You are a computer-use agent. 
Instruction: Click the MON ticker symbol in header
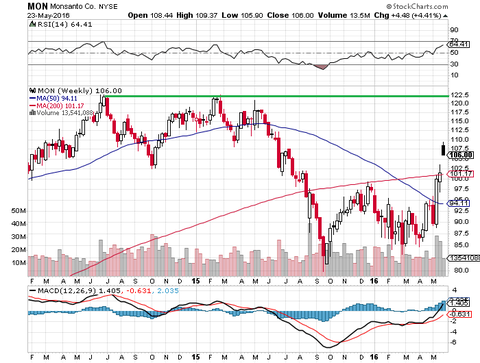point(38,6)
